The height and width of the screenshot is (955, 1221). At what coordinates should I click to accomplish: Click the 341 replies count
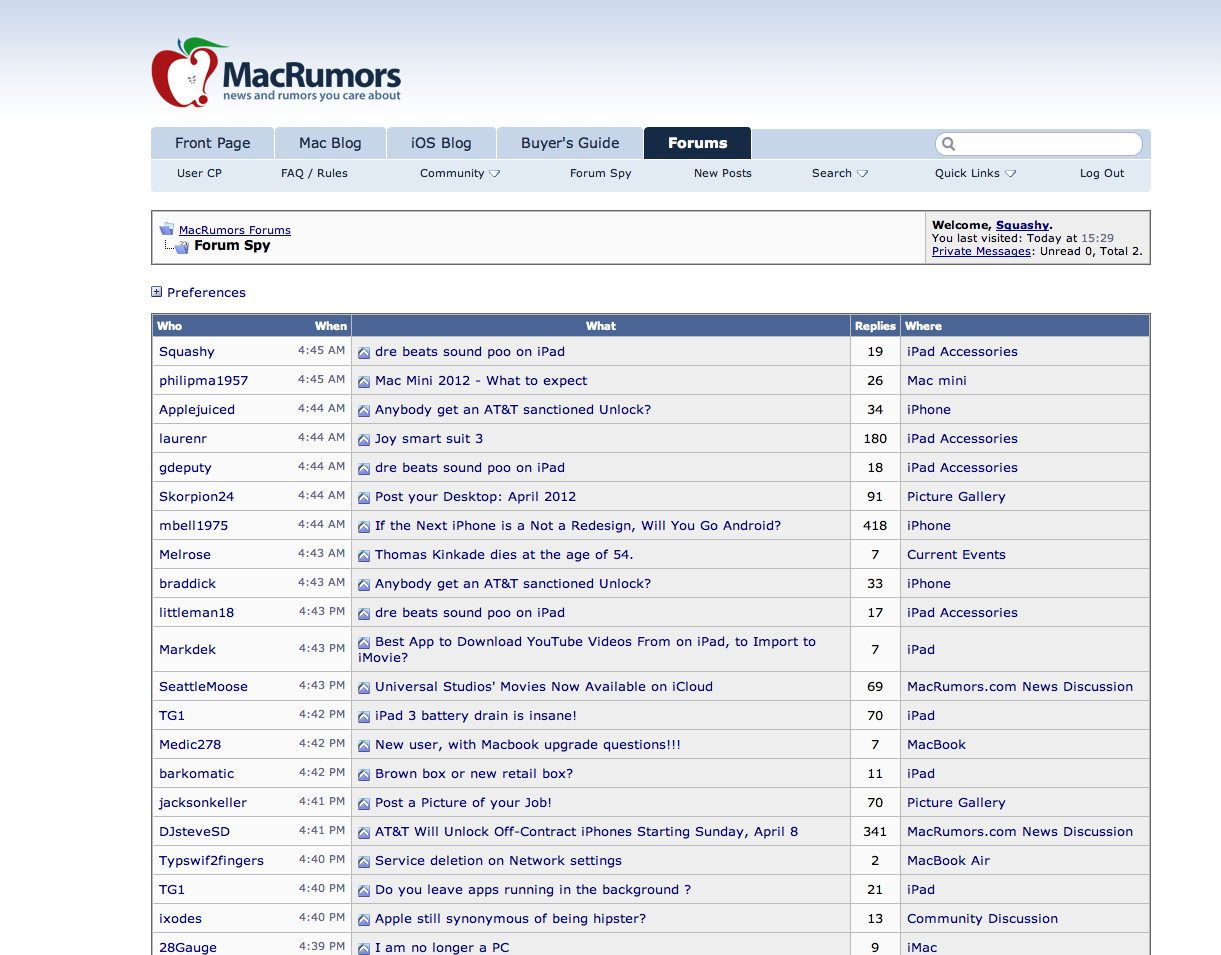(x=875, y=832)
